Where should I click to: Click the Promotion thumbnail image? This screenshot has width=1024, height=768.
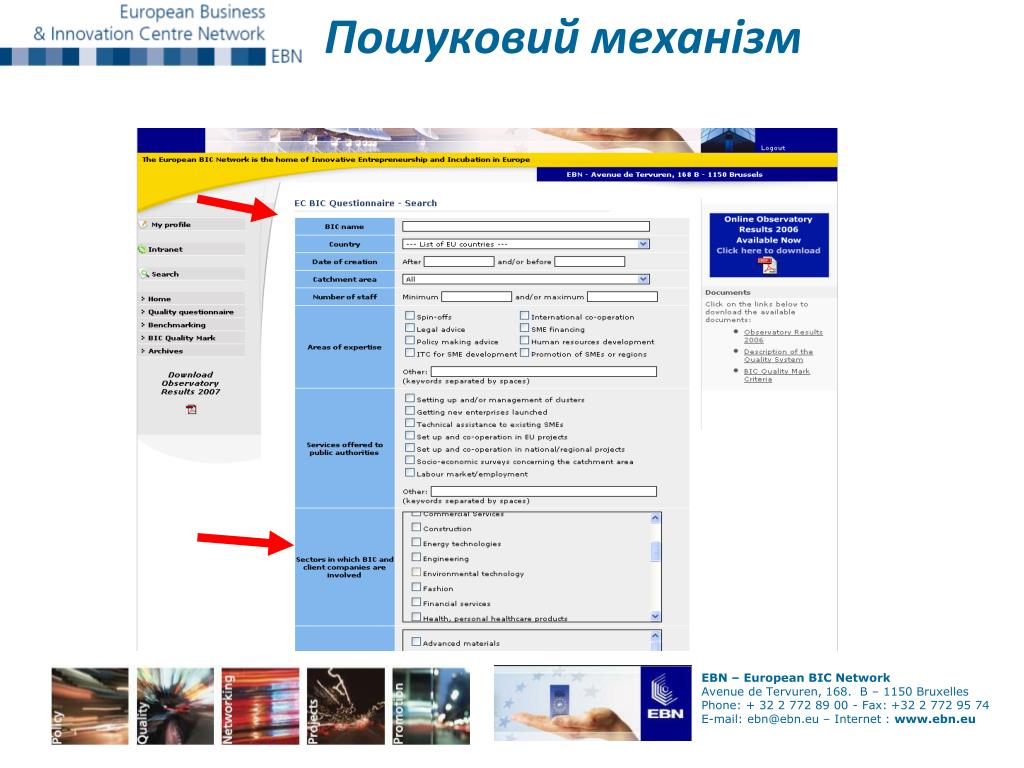point(431,706)
